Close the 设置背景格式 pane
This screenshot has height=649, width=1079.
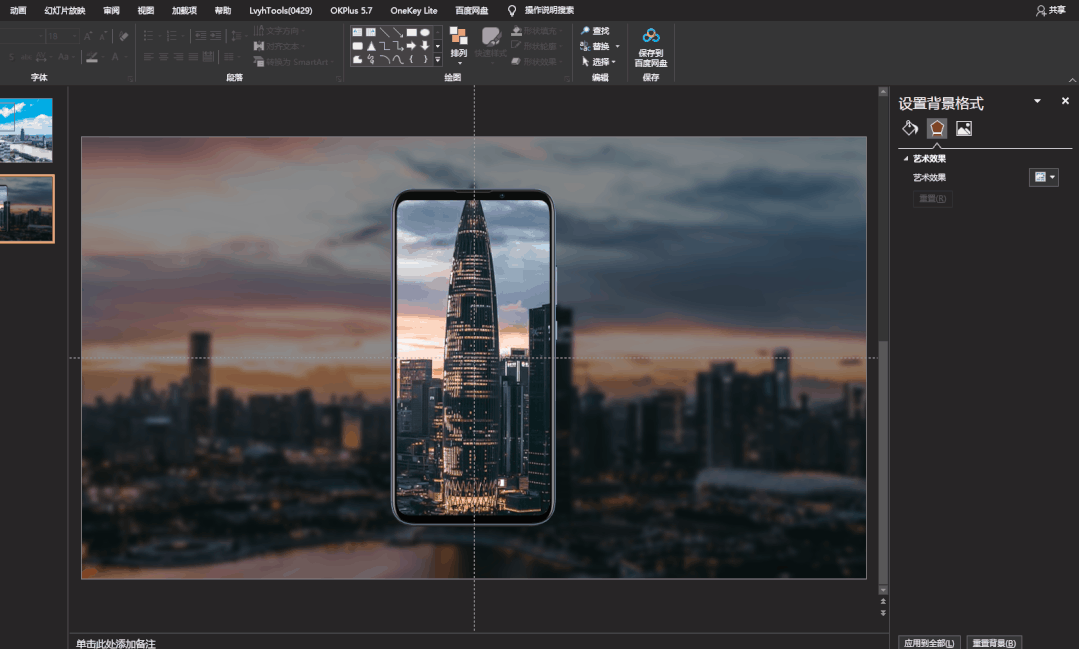(1065, 101)
